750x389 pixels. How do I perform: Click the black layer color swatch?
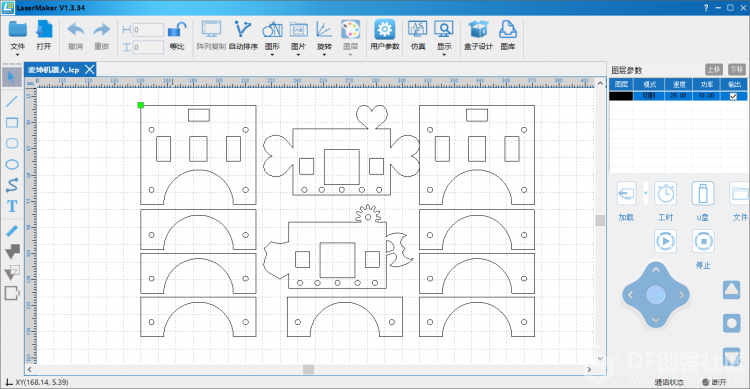tap(621, 96)
